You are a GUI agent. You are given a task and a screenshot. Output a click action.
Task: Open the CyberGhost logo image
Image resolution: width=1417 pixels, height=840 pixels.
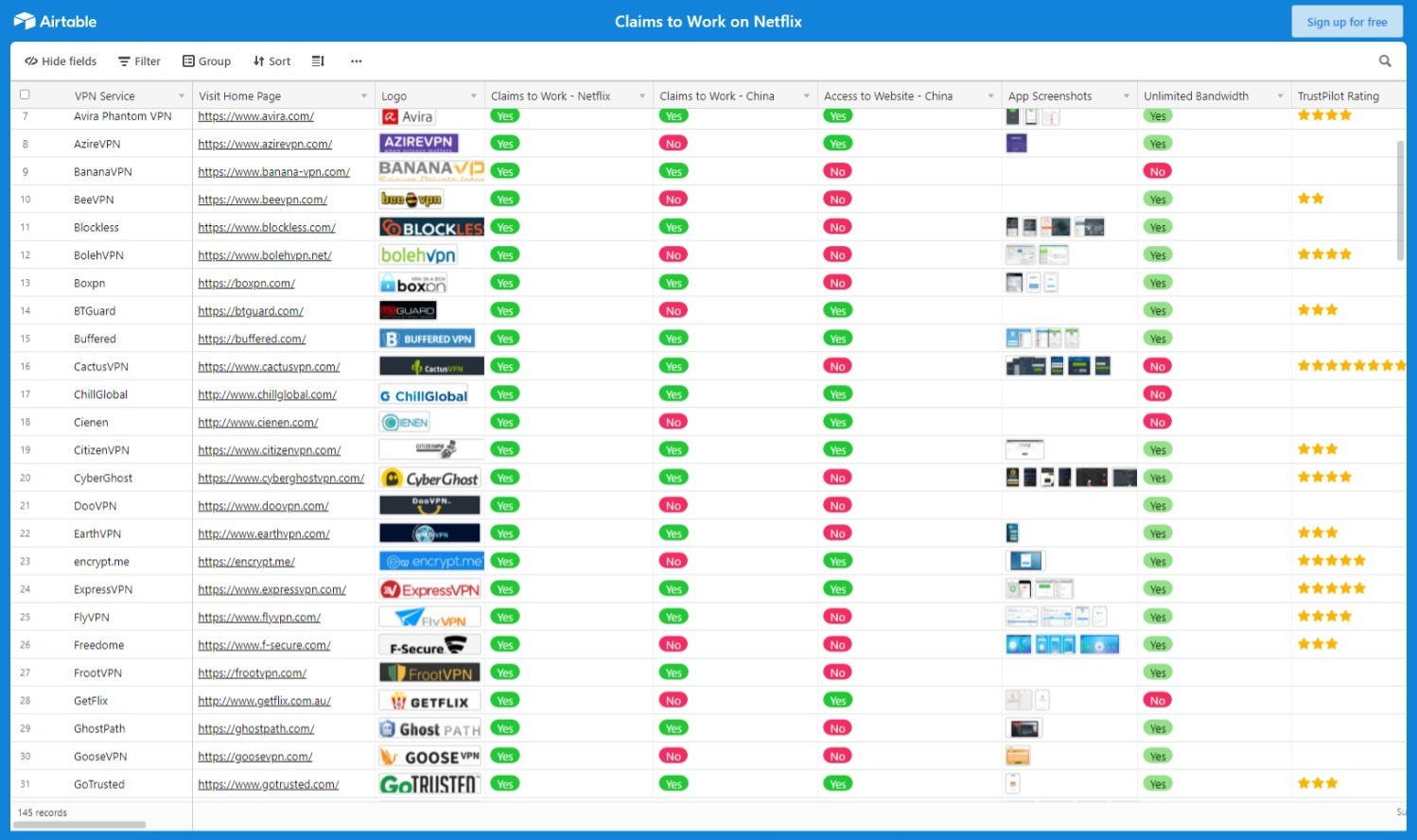pyautogui.click(x=430, y=479)
